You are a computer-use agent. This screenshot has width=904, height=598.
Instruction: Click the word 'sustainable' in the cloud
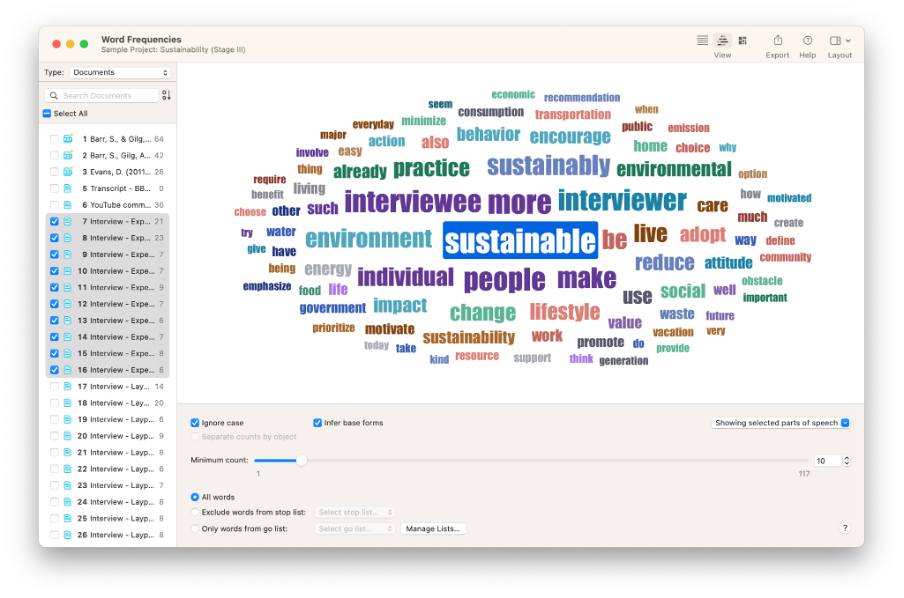tap(520, 241)
